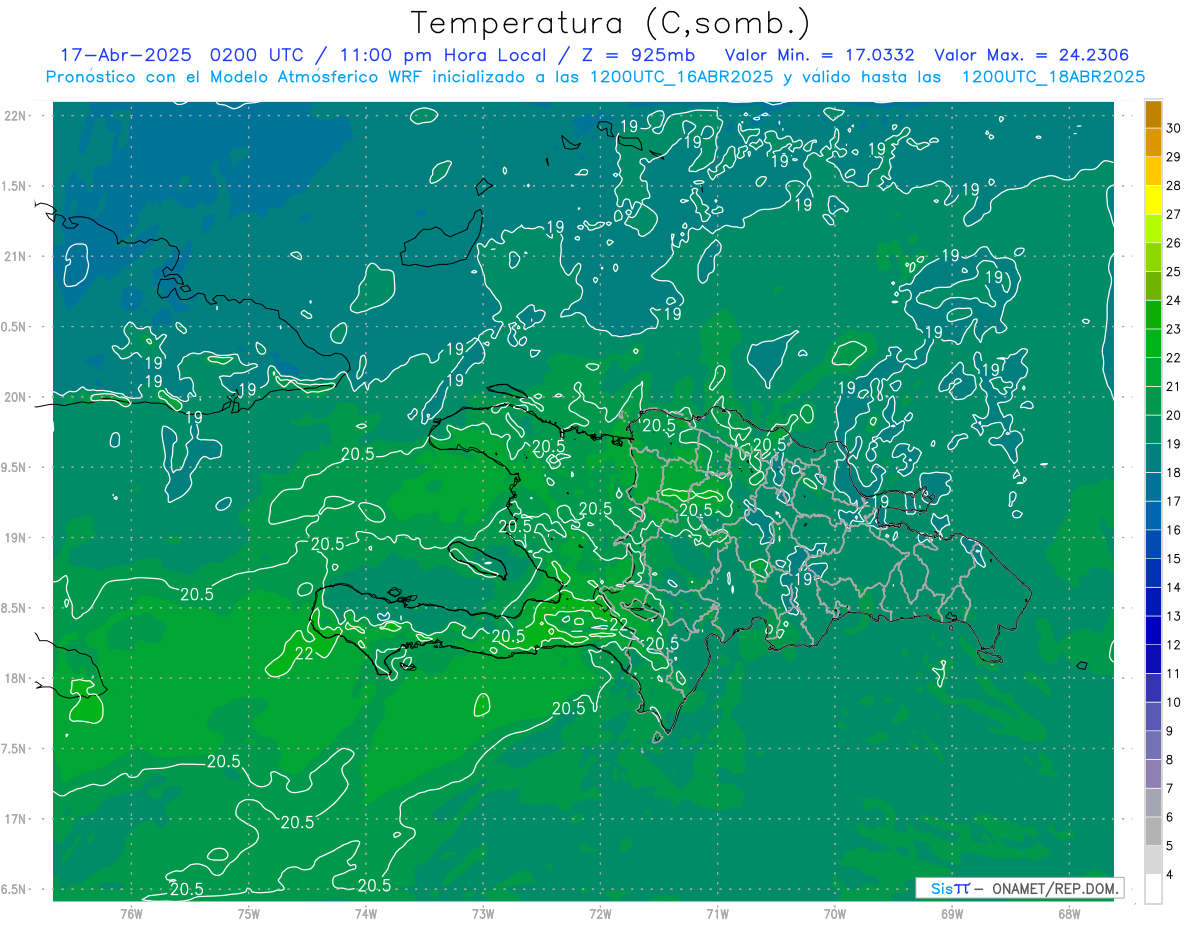Click the '17N' latitude label
Viewport: 1200px width, 927px height.
[16, 819]
